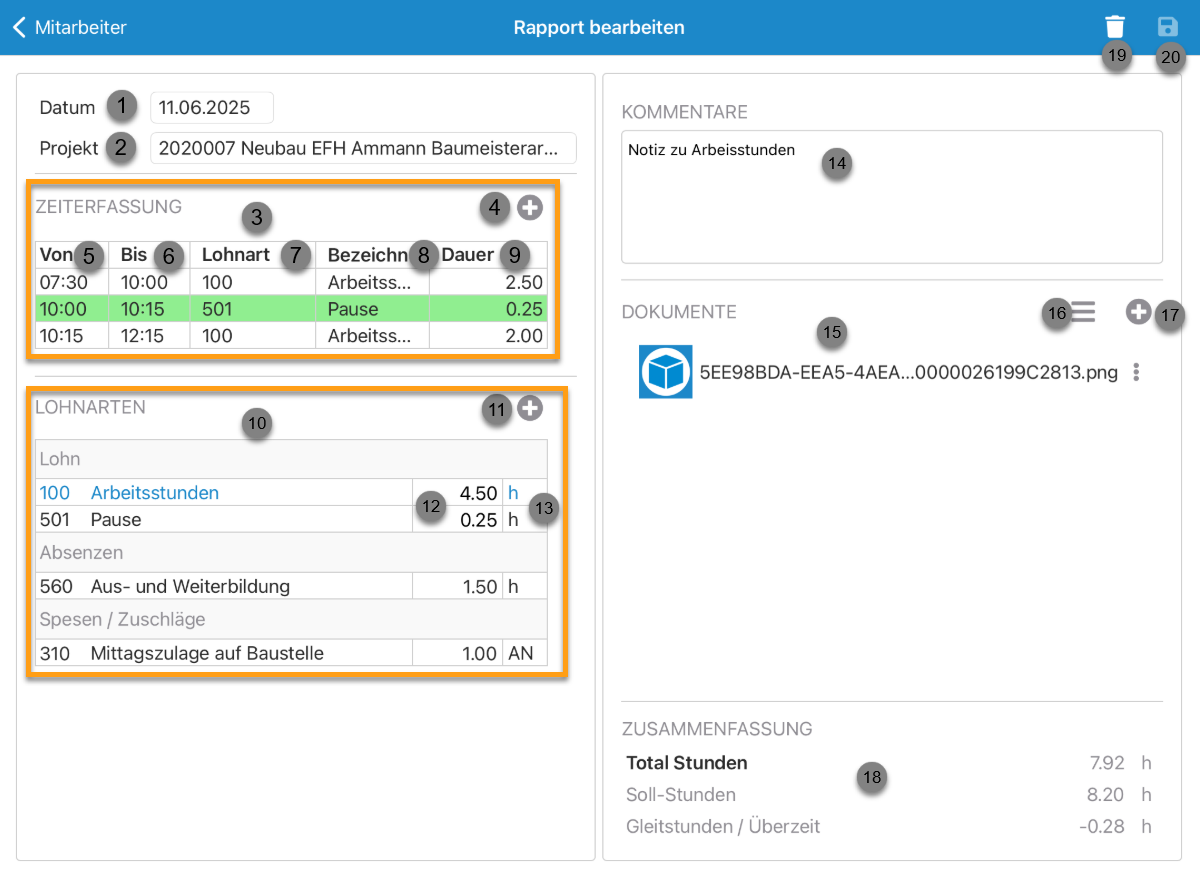Add a new document with plus icon
This screenshot has height=878, width=1200.
pyautogui.click(x=1137, y=312)
